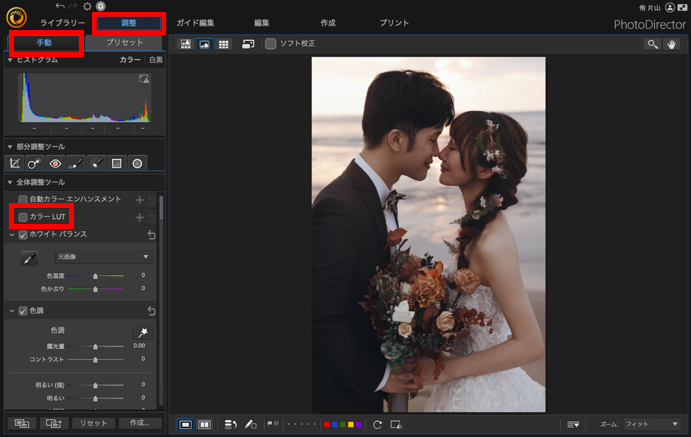Image resolution: width=691 pixels, height=437 pixels.
Task: Switch to the プリセット tab
Action: click(x=124, y=43)
